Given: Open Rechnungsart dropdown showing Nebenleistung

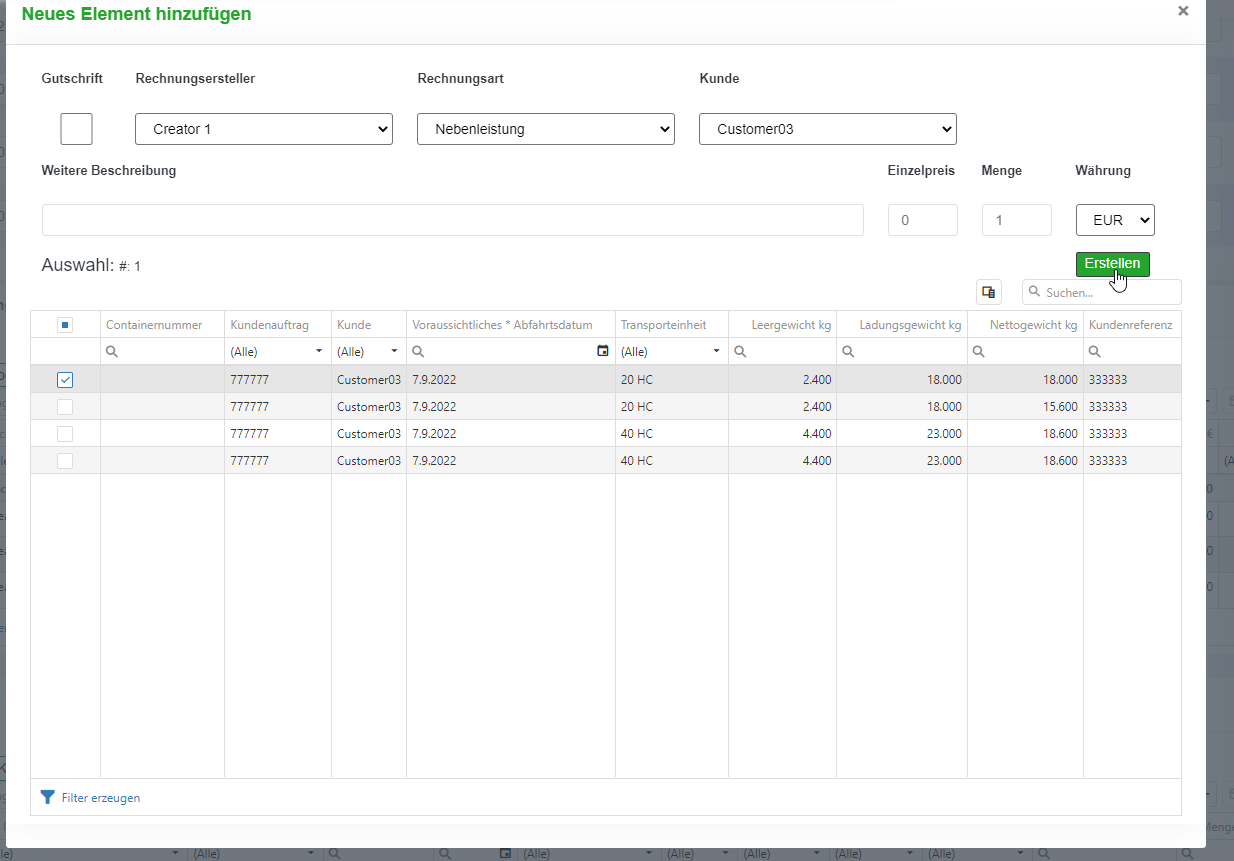Looking at the screenshot, I should [x=546, y=129].
